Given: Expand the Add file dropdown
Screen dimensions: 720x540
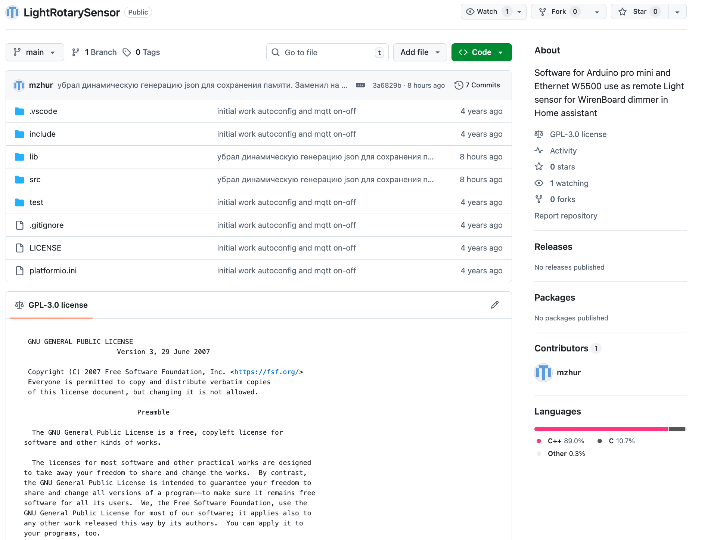Looking at the screenshot, I should pyautogui.click(x=419, y=52).
